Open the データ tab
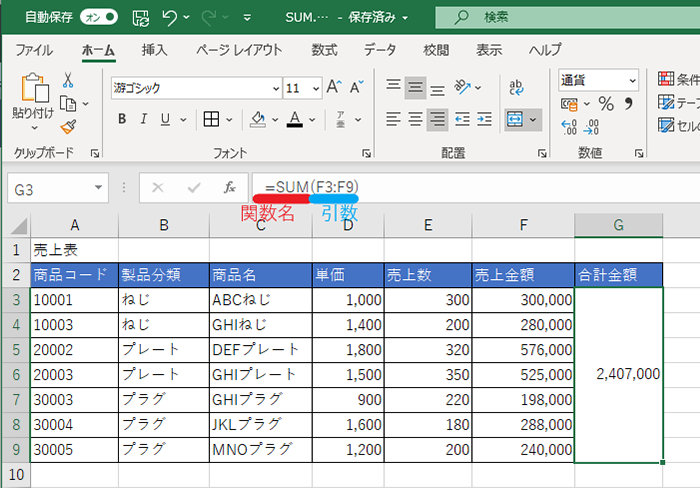700x488 pixels. [x=380, y=50]
